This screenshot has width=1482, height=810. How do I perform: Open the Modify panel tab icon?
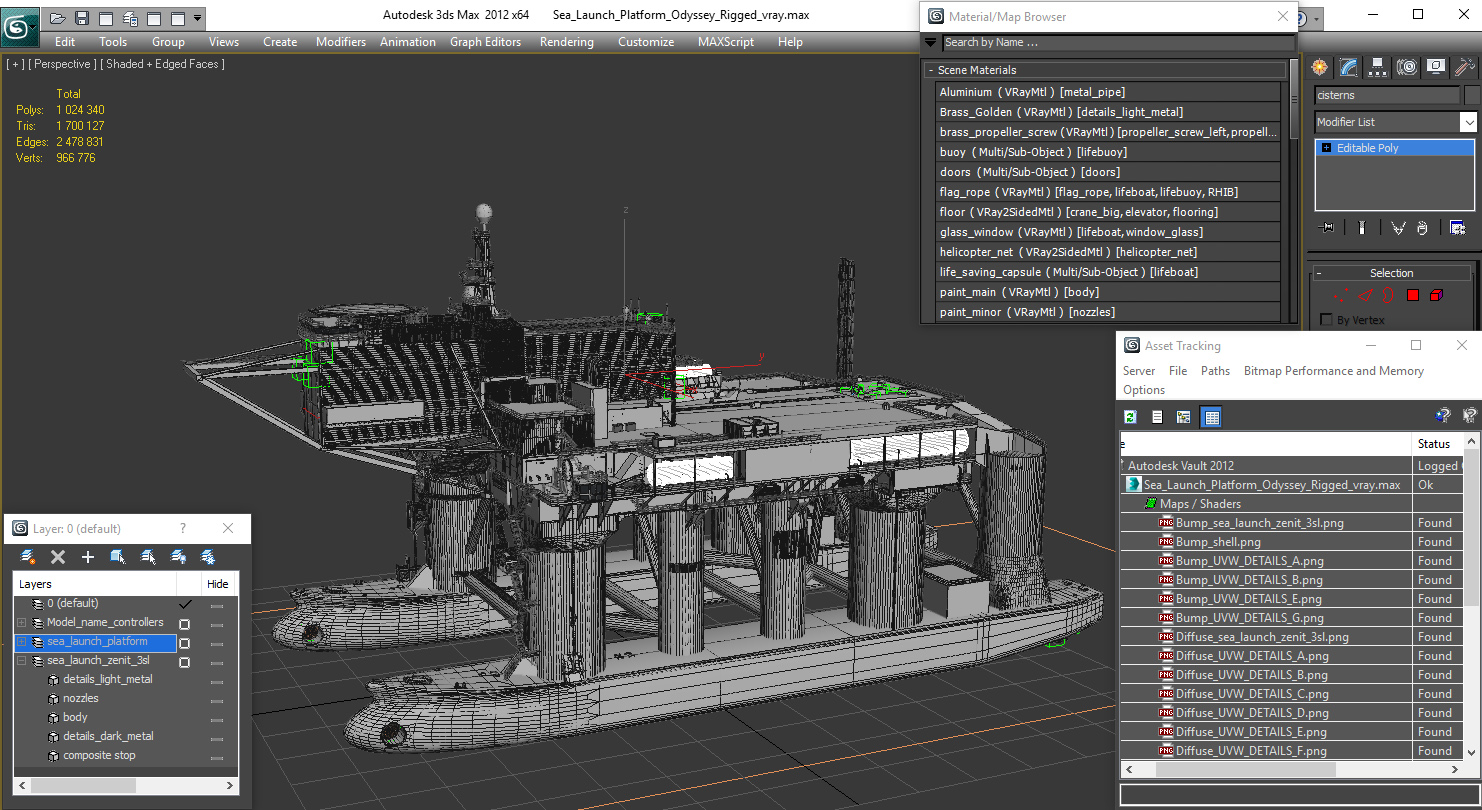click(1349, 67)
